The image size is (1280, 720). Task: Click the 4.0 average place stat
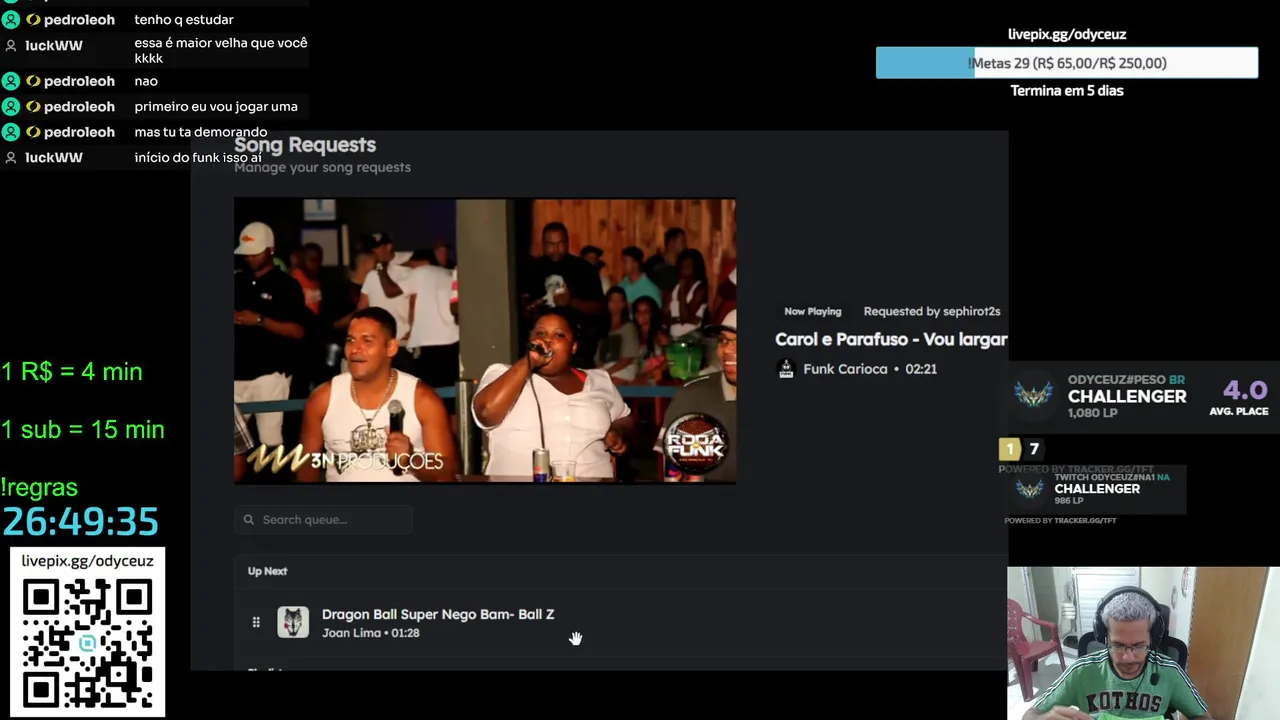click(x=1244, y=391)
